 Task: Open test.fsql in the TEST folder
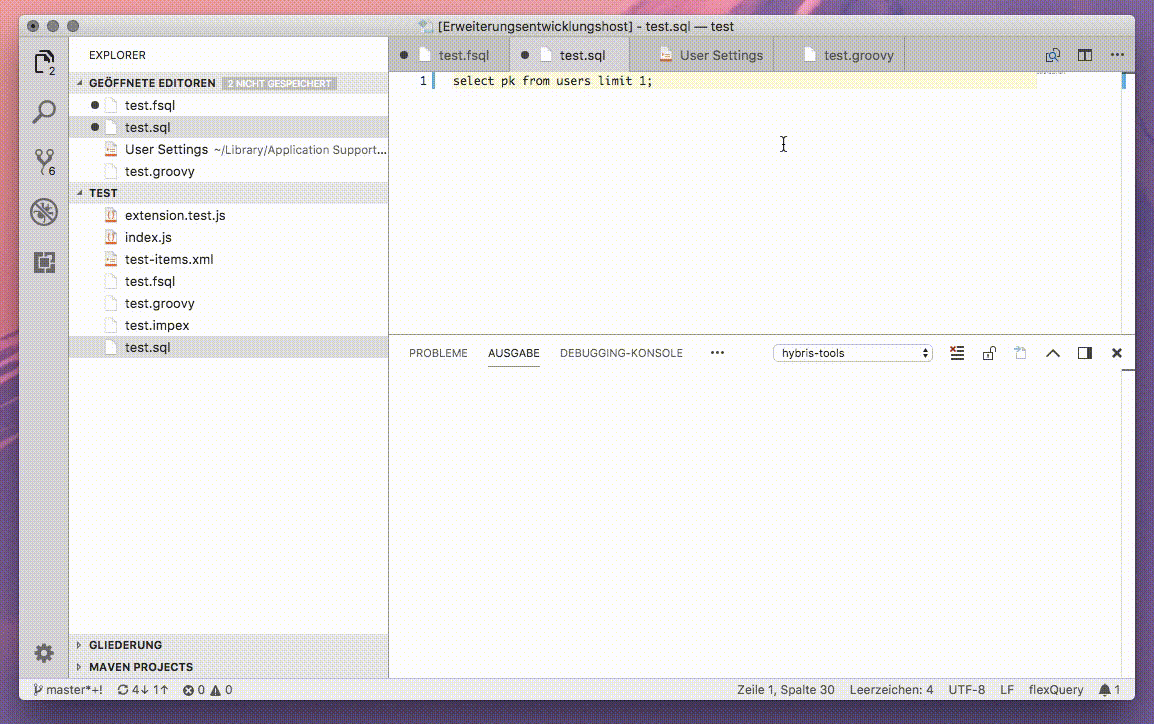[x=228, y=282]
